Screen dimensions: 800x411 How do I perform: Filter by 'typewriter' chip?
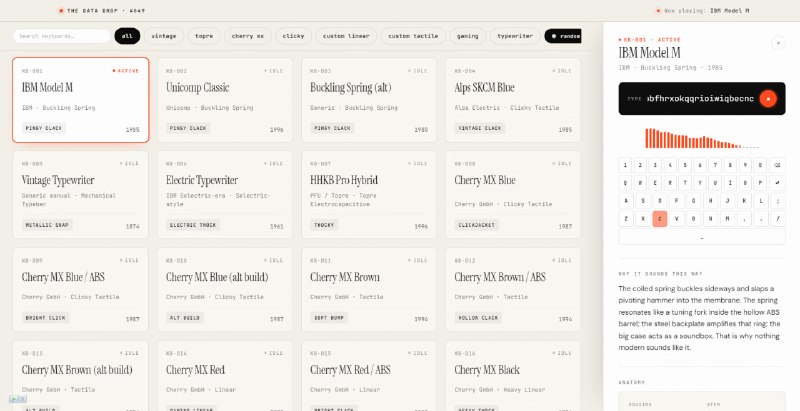tap(515, 36)
